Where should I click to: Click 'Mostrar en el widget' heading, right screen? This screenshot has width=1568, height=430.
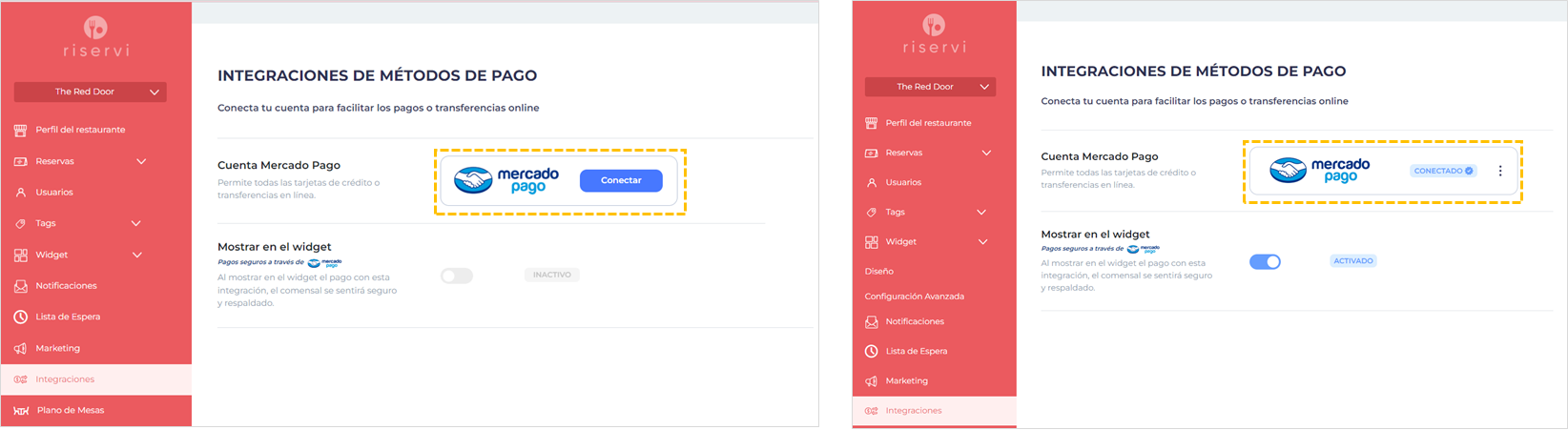[1095, 234]
